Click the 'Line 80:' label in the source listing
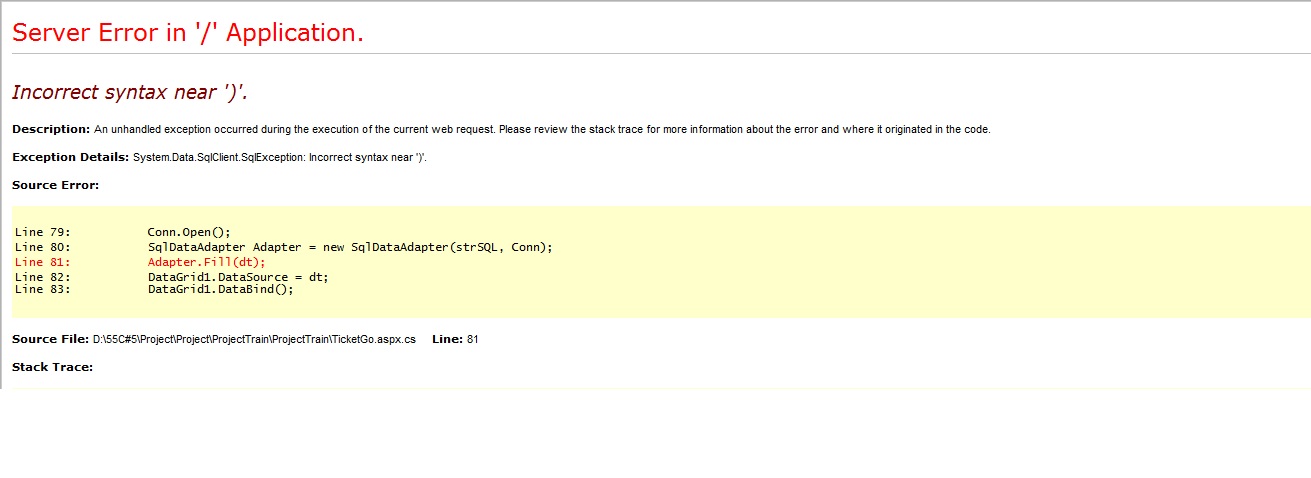The height and width of the screenshot is (478, 1311). coord(42,247)
